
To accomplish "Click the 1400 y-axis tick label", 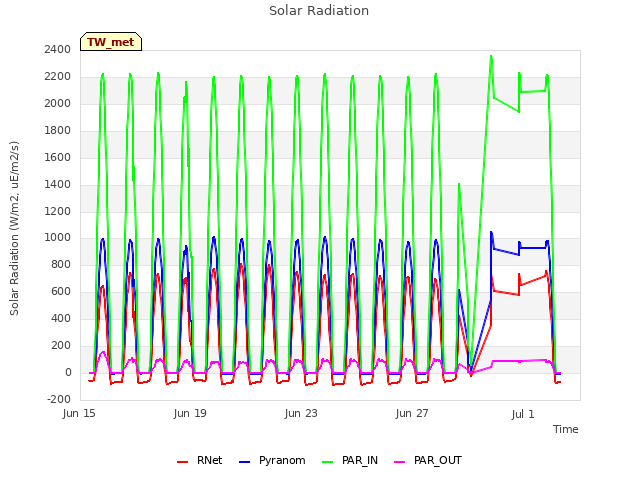I will pyautogui.click(x=58, y=184).
